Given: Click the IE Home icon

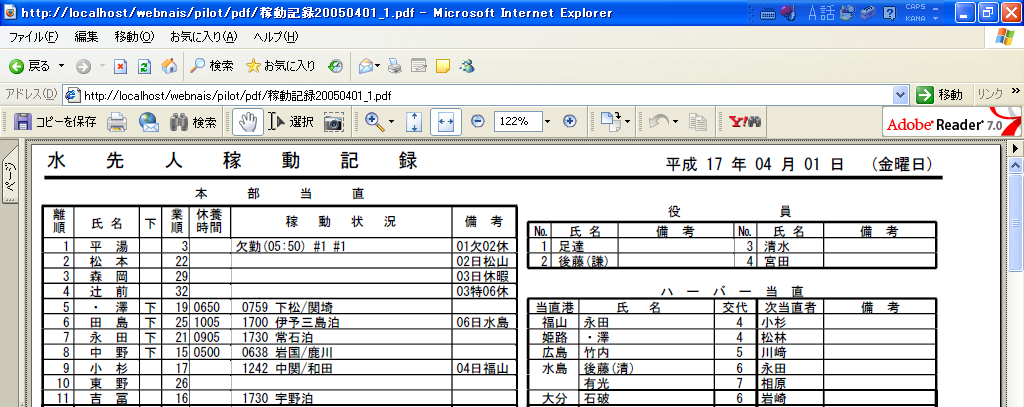Looking at the screenshot, I should (168, 66).
